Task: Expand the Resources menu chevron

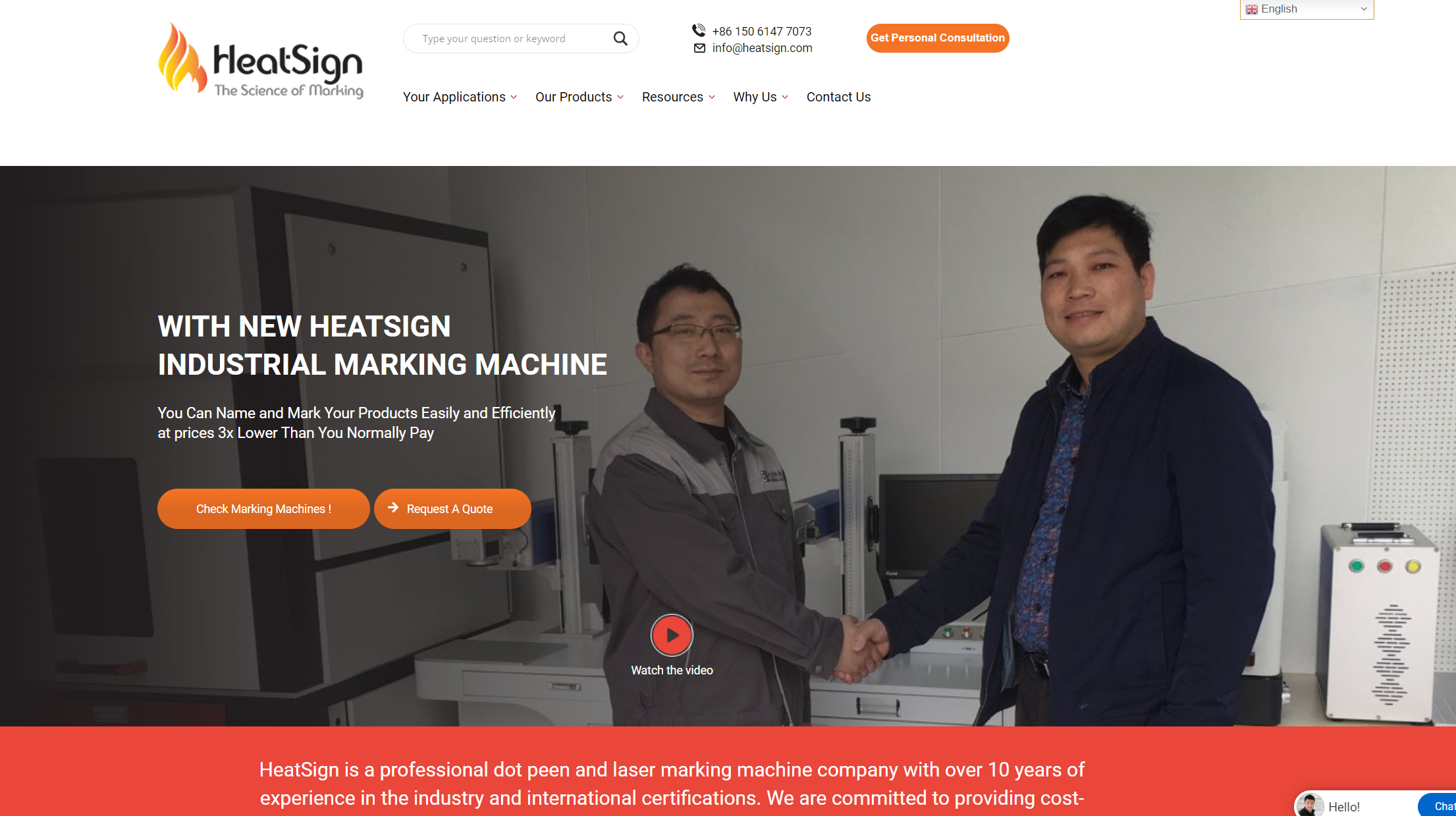Action: tap(712, 97)
